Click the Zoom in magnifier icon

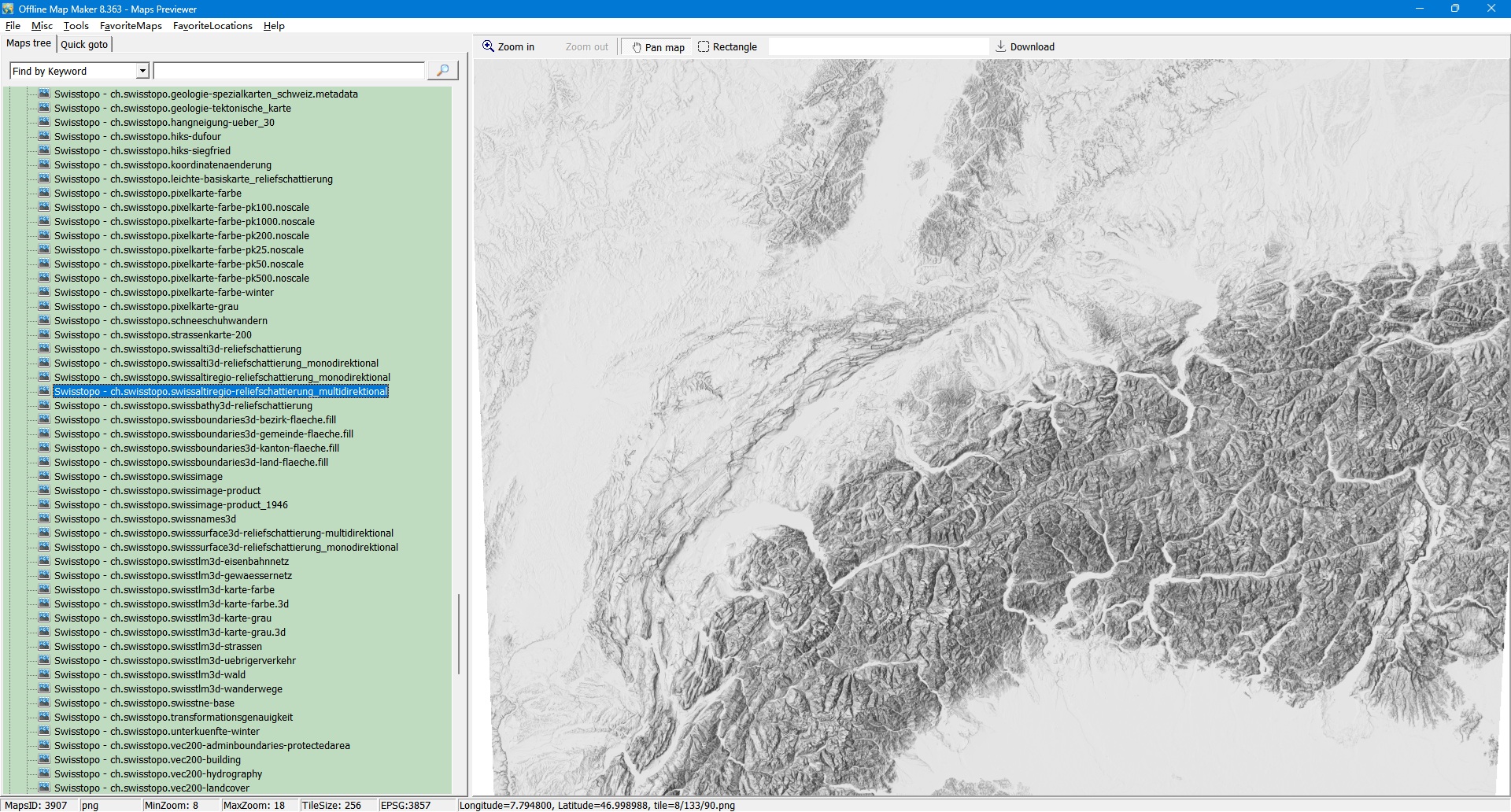(488, 46)
